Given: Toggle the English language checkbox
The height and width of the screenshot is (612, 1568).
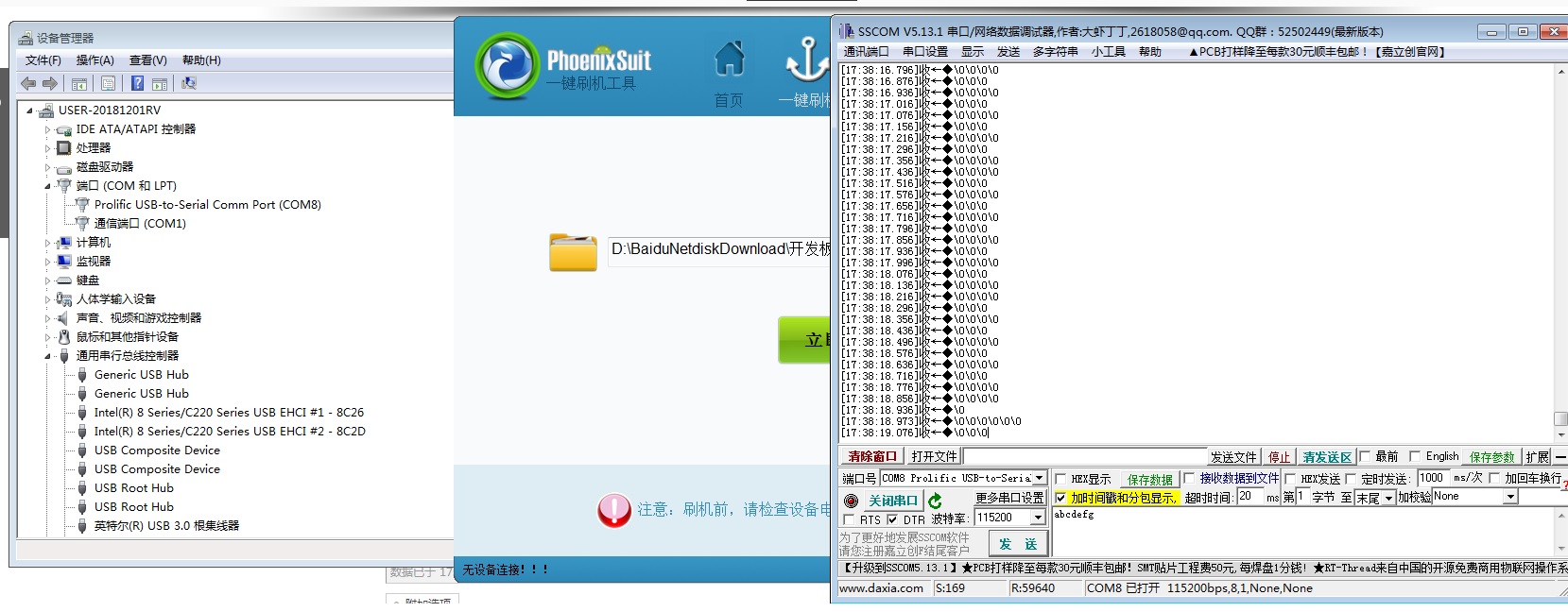Looking at the screenshot, I should 1415,456.
